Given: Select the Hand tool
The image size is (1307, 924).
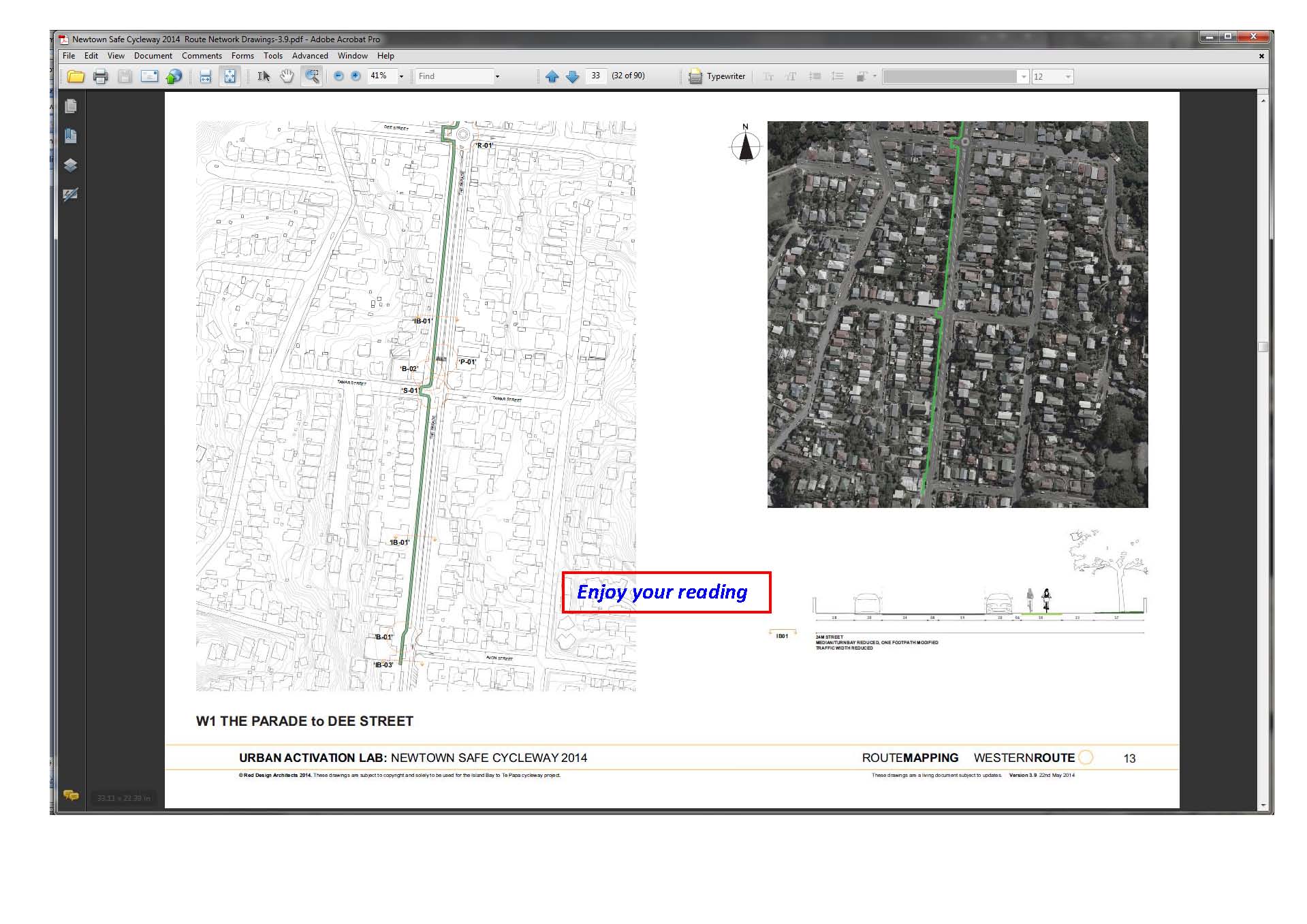Looking at the screenshot, I should coord(287,76).
